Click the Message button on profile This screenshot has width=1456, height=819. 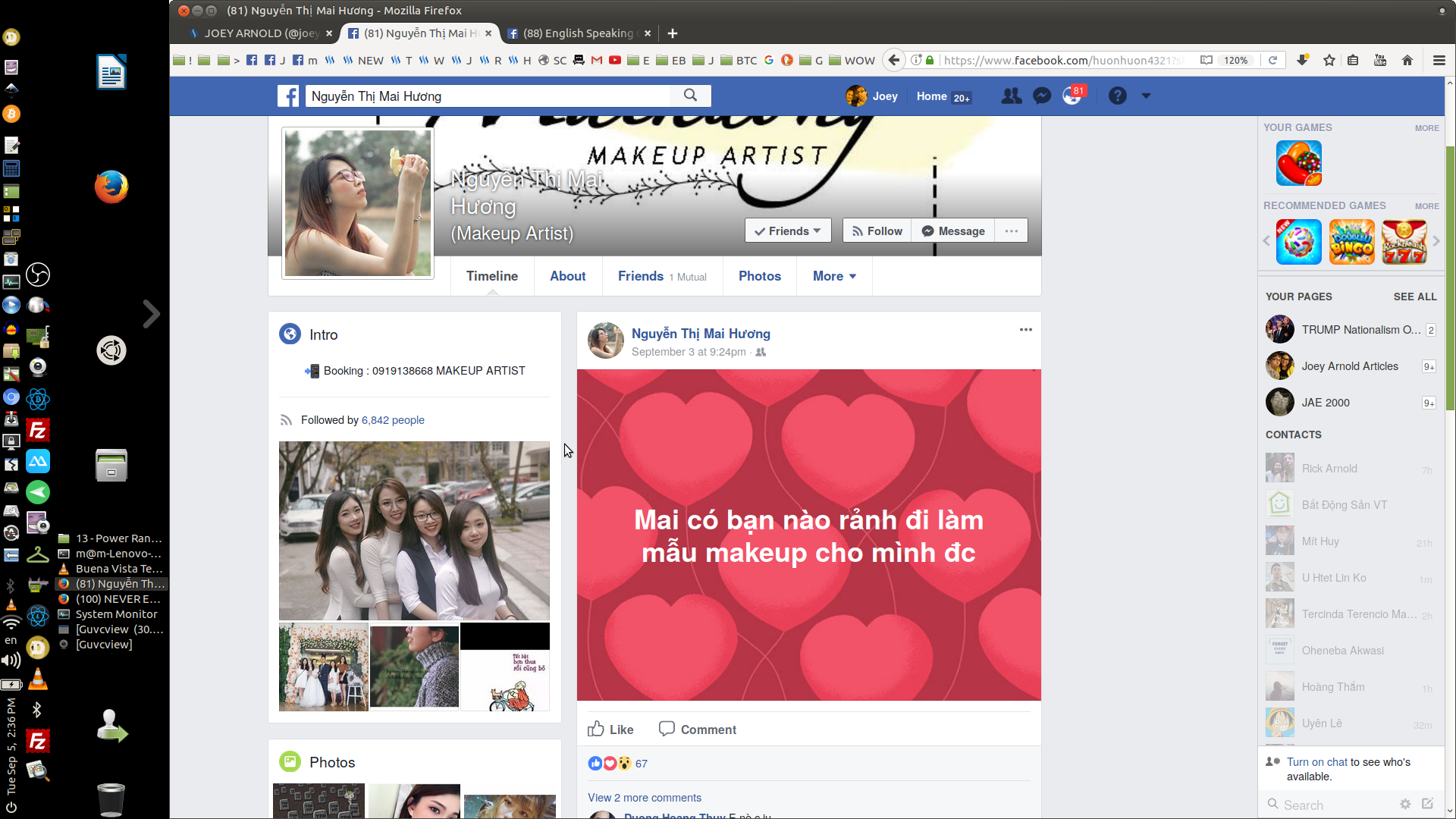(x=953, y=231)
